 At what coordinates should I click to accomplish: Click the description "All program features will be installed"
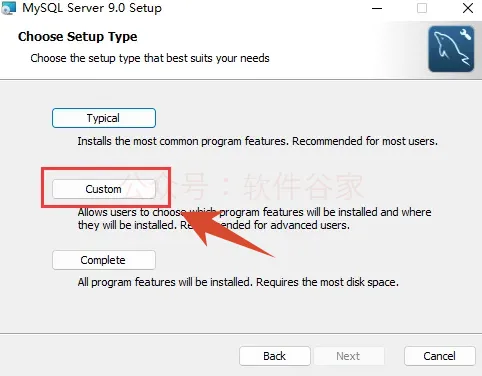[x=165, y=282]
